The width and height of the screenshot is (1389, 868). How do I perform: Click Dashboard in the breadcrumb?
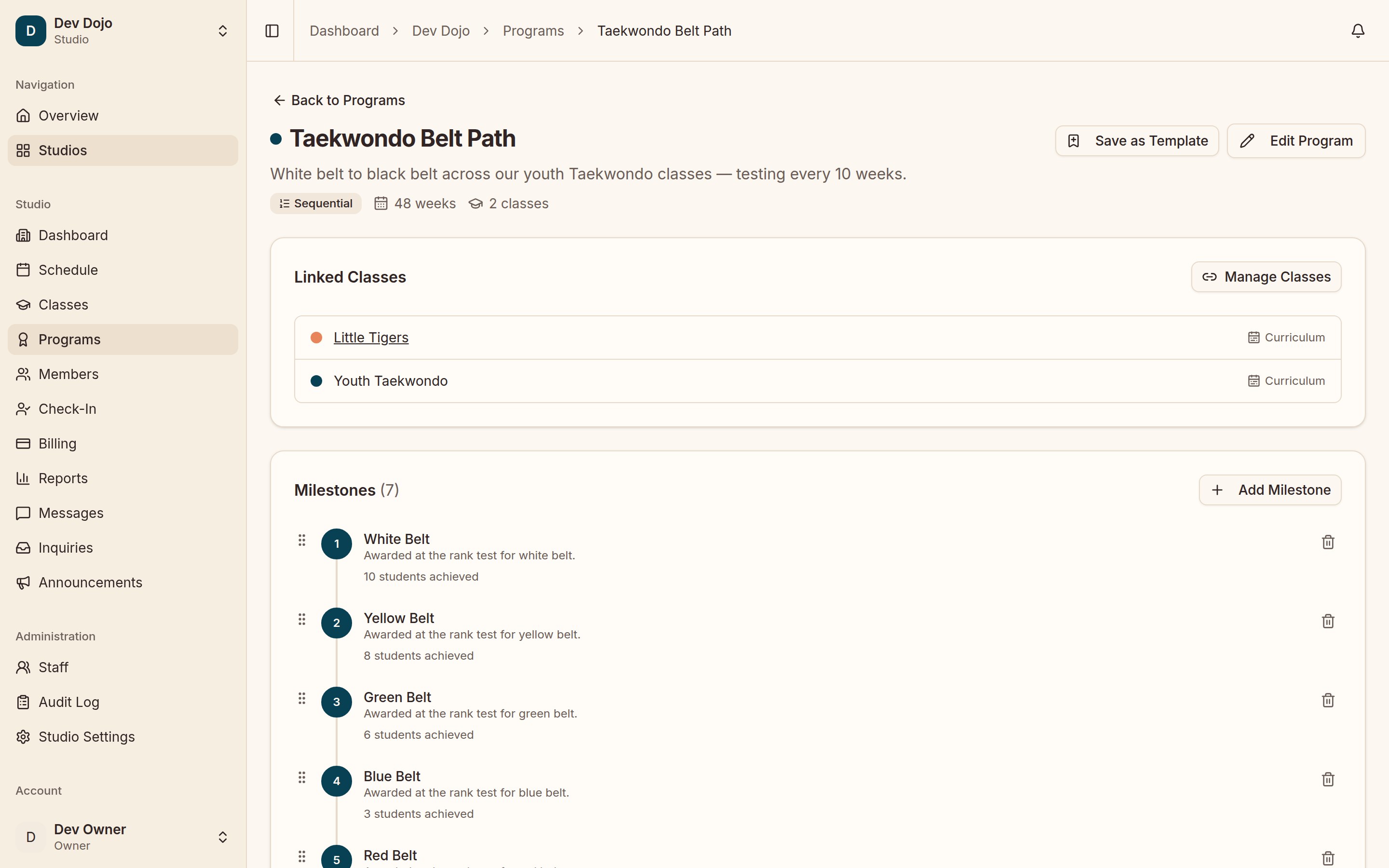coord(344,31)
